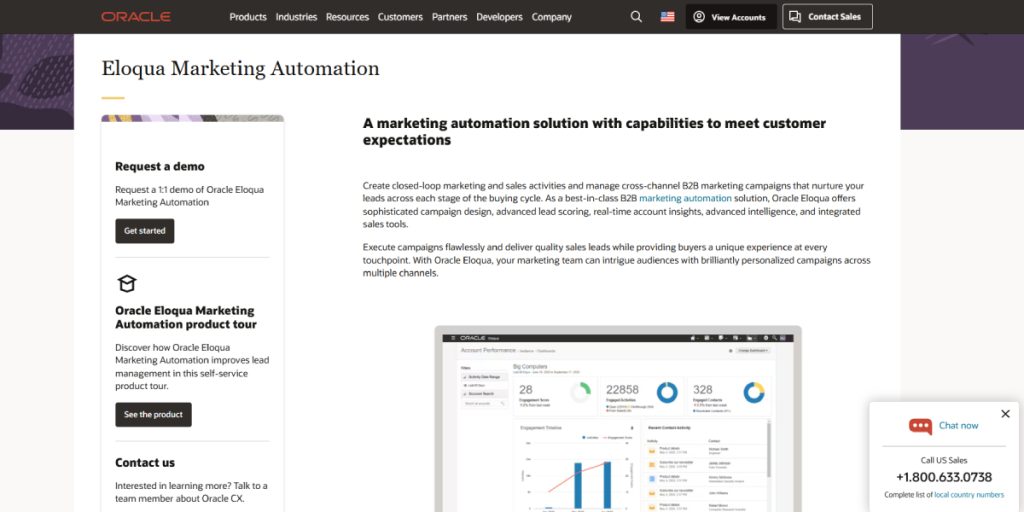
Task: Open the local country numbers link
Action: click(x=969, y=495)
